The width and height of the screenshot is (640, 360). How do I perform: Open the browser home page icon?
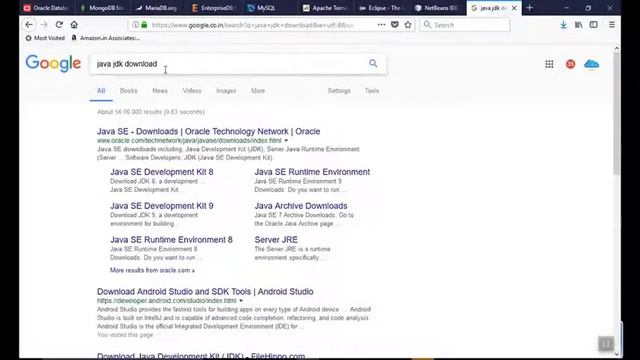(74, 24)
